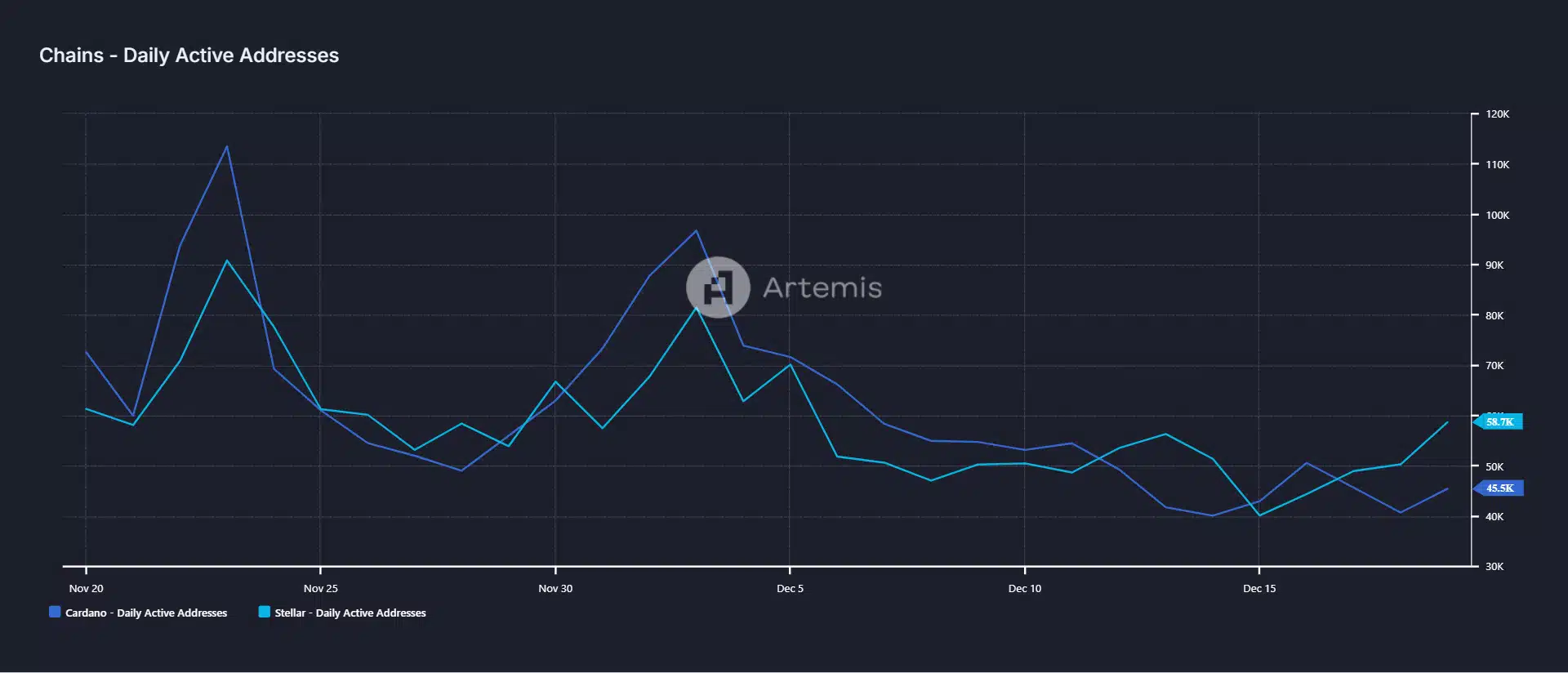Click the Nov 30 x-axis label
1568x673 pixels.
coord(555,588)
